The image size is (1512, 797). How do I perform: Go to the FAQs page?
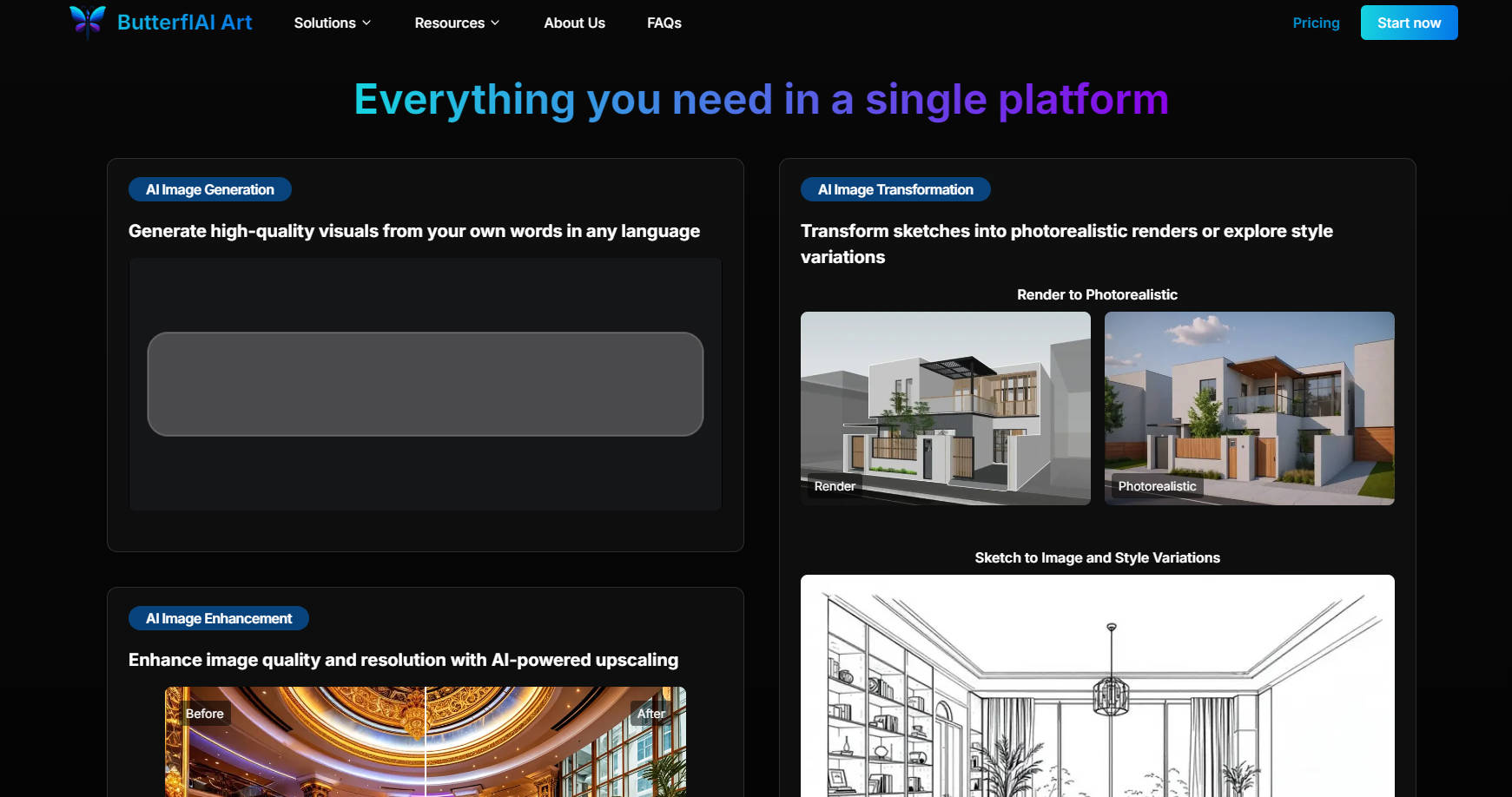664,23
